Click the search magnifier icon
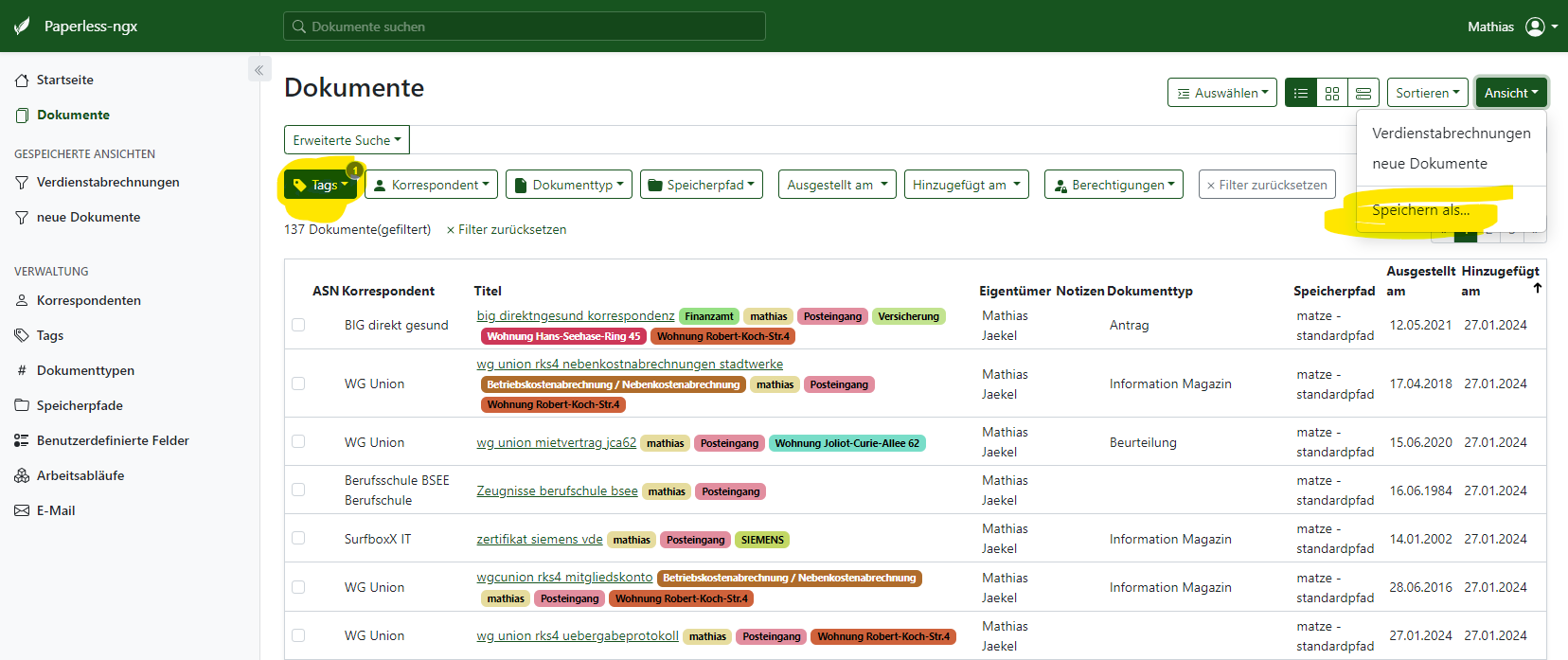Viewport: 1568px width, 660px height. 299,27
